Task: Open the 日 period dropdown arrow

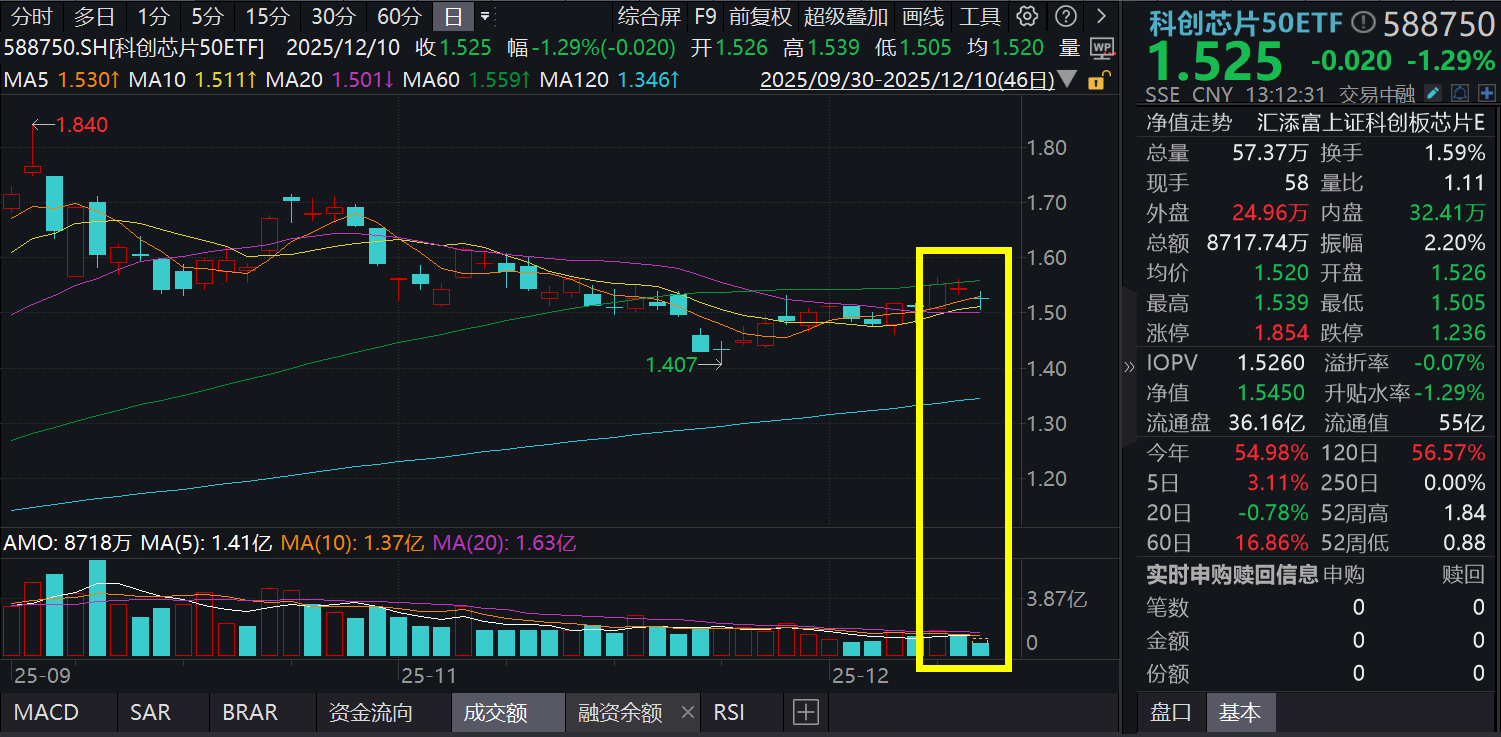Action: click(487, 16)
